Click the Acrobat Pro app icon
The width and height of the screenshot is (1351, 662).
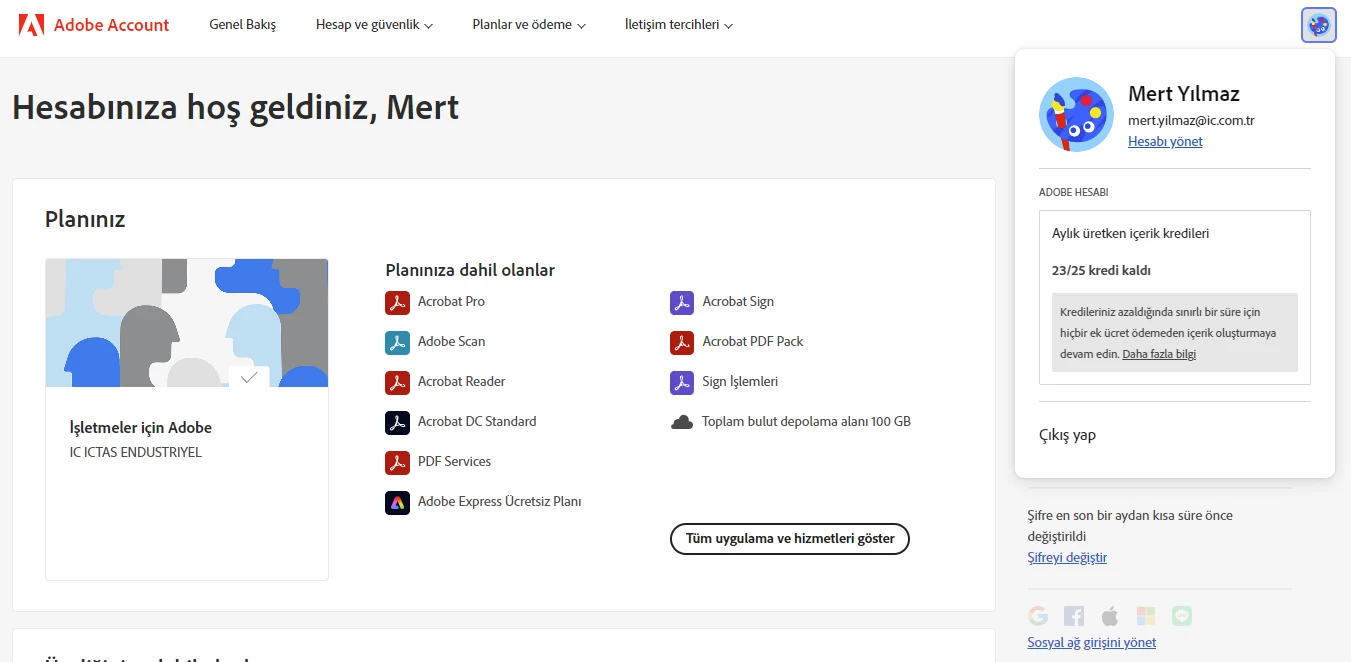(397, 302)
